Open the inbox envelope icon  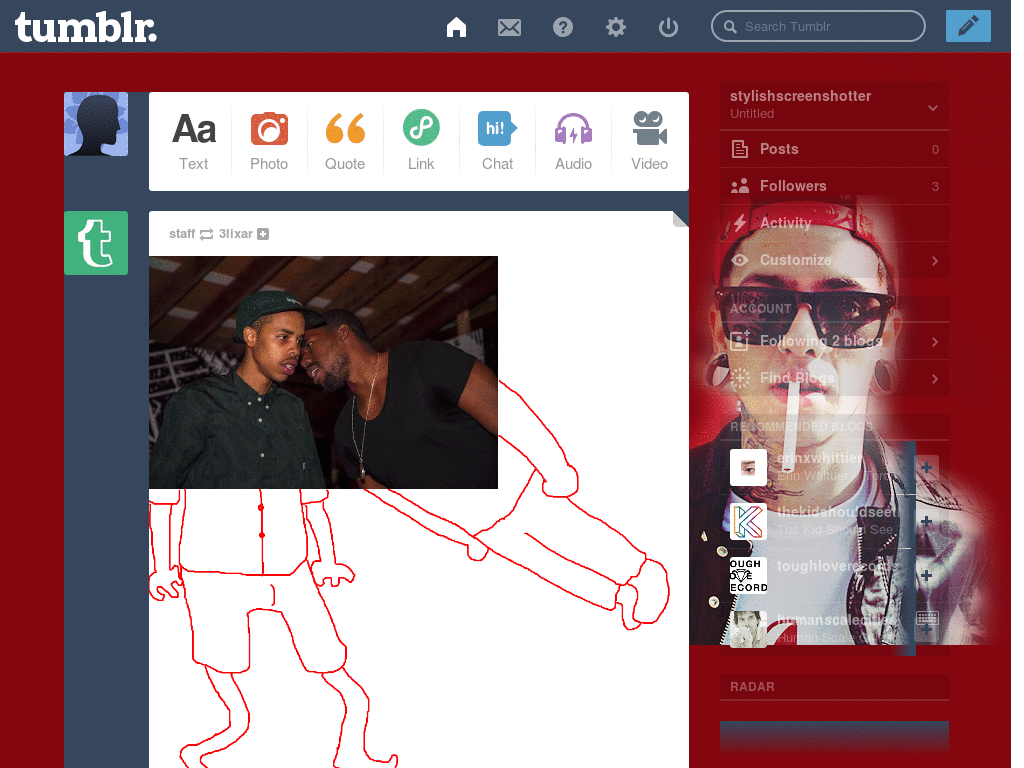point(509,27)
